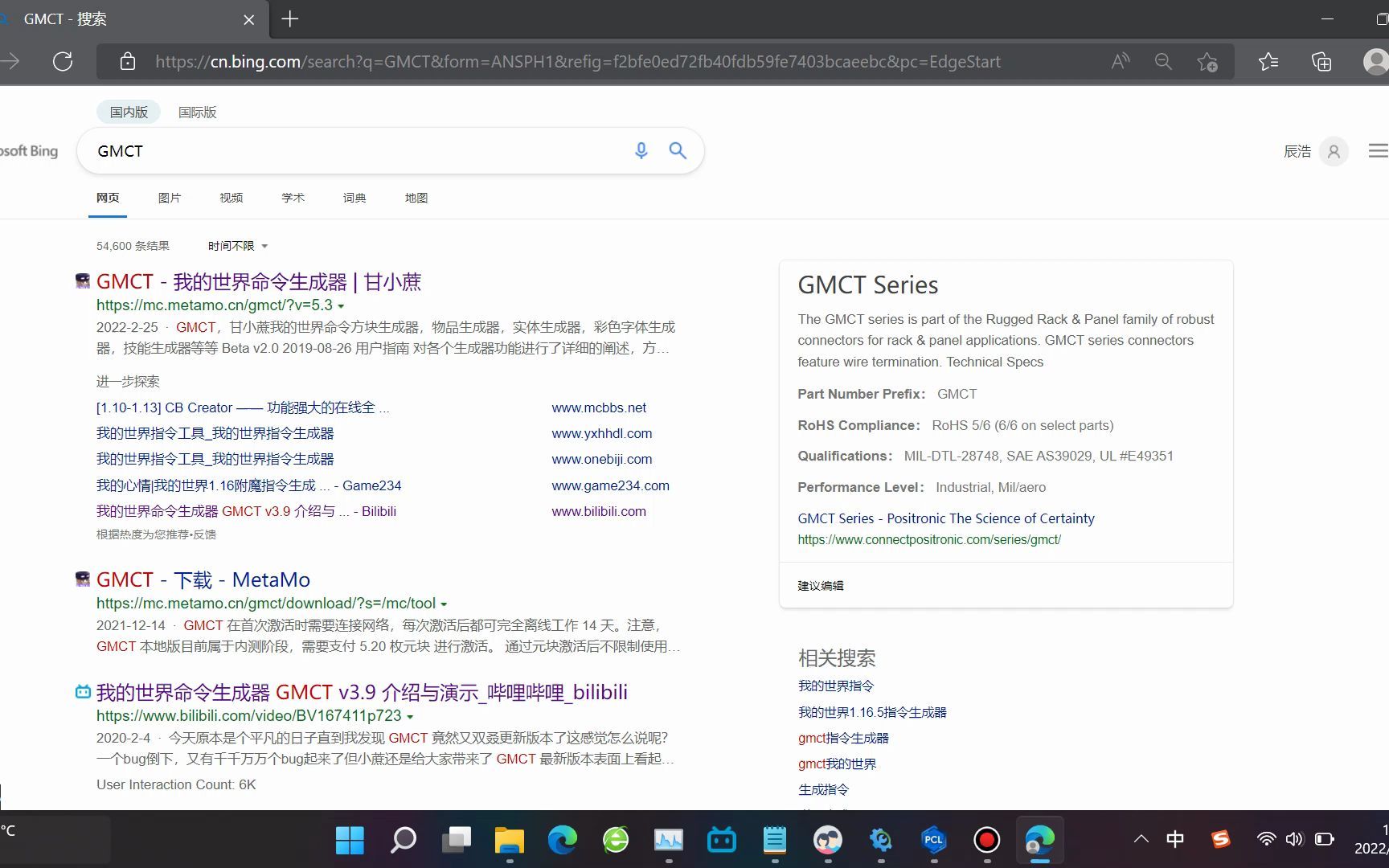Open File Explorer from taskbar
The width and height of the screenshot is (1389, 868).
509,840
